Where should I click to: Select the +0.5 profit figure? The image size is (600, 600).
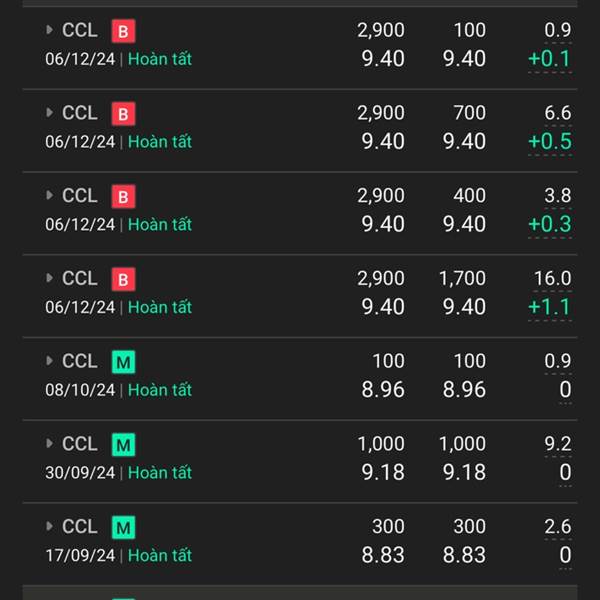pyautogui.click(x=549, y=141)
